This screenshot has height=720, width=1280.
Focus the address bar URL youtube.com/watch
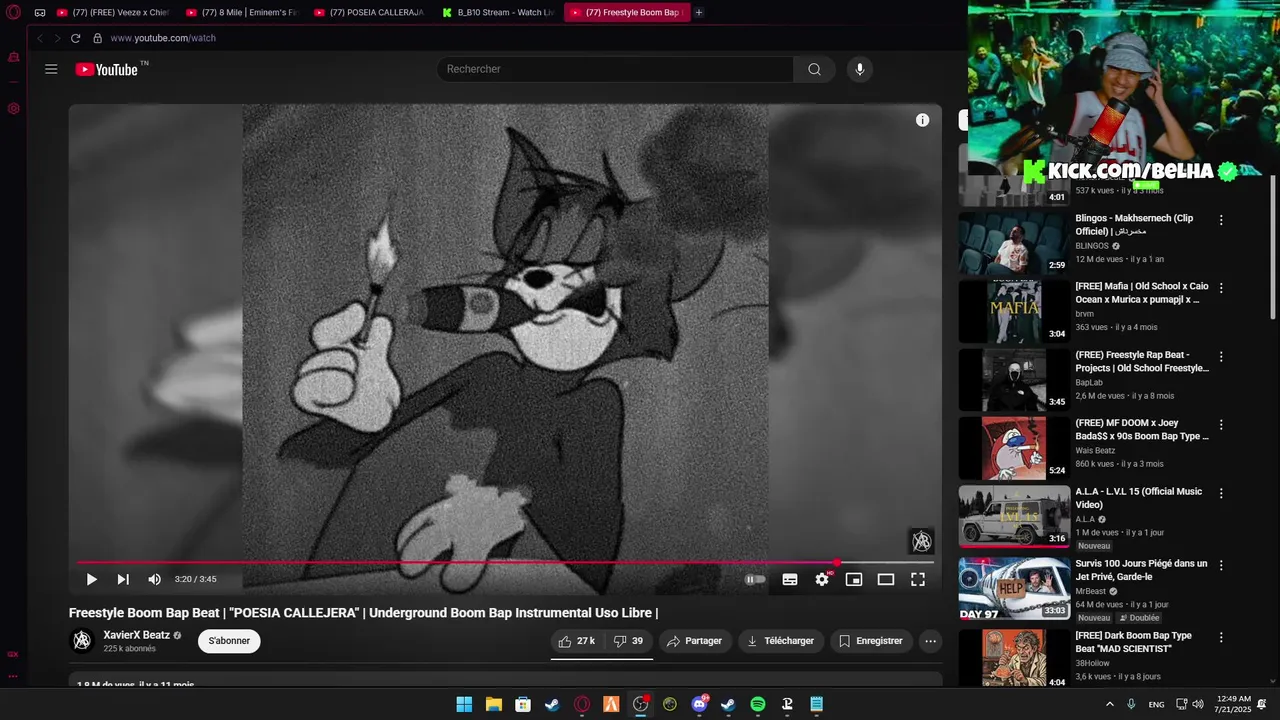tap(163, 38)
